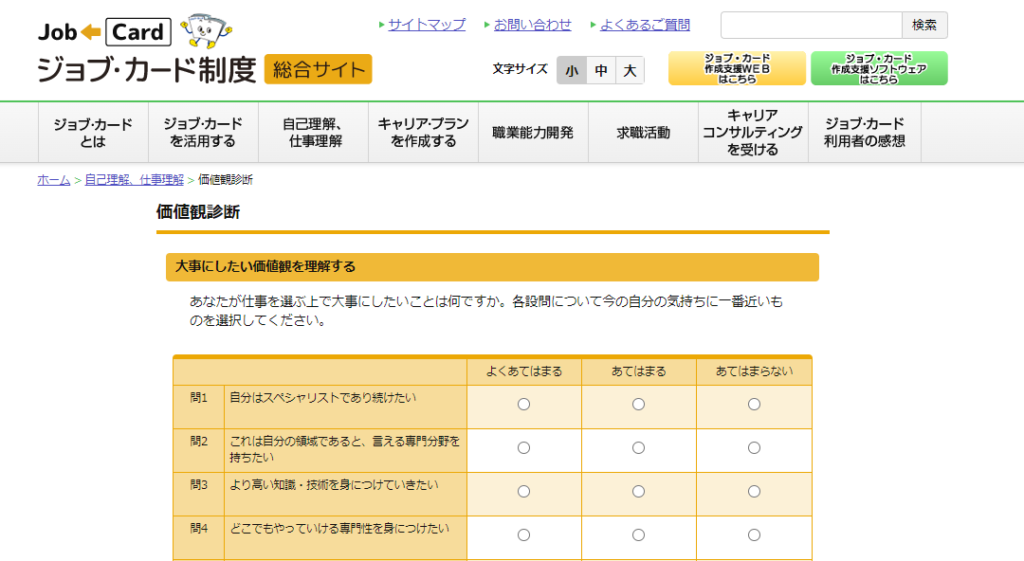The image size is (1024, 561).
Task: Open the キャリア・プランを作成する menu
Action: (x=423, y=132)
